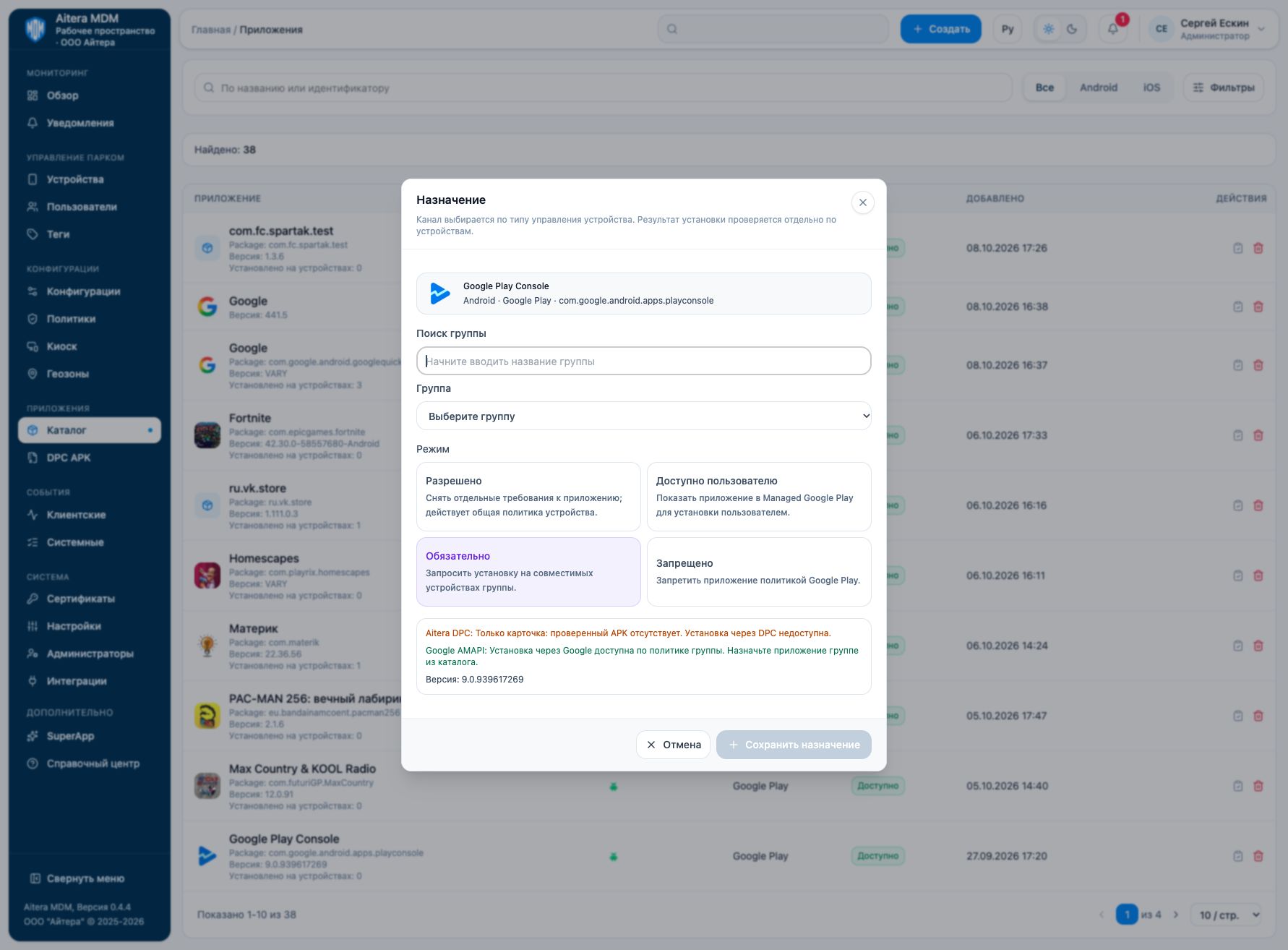Open the Выберите группу dropdown

pos(644,416)
